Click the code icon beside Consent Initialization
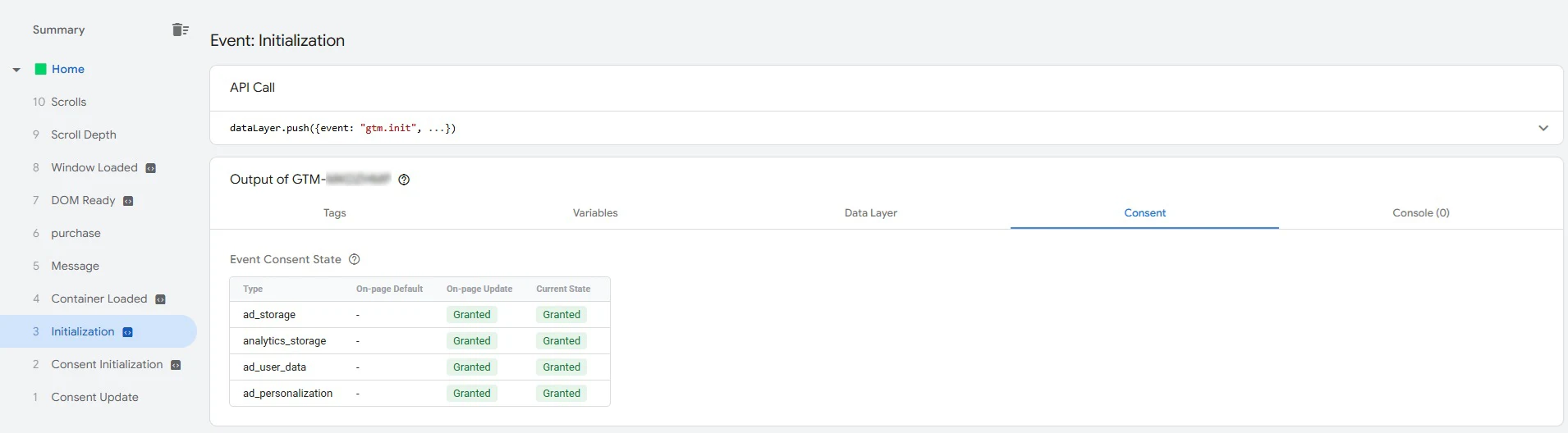Screen dimensions: 1568x433 click(x=176, y=365)
